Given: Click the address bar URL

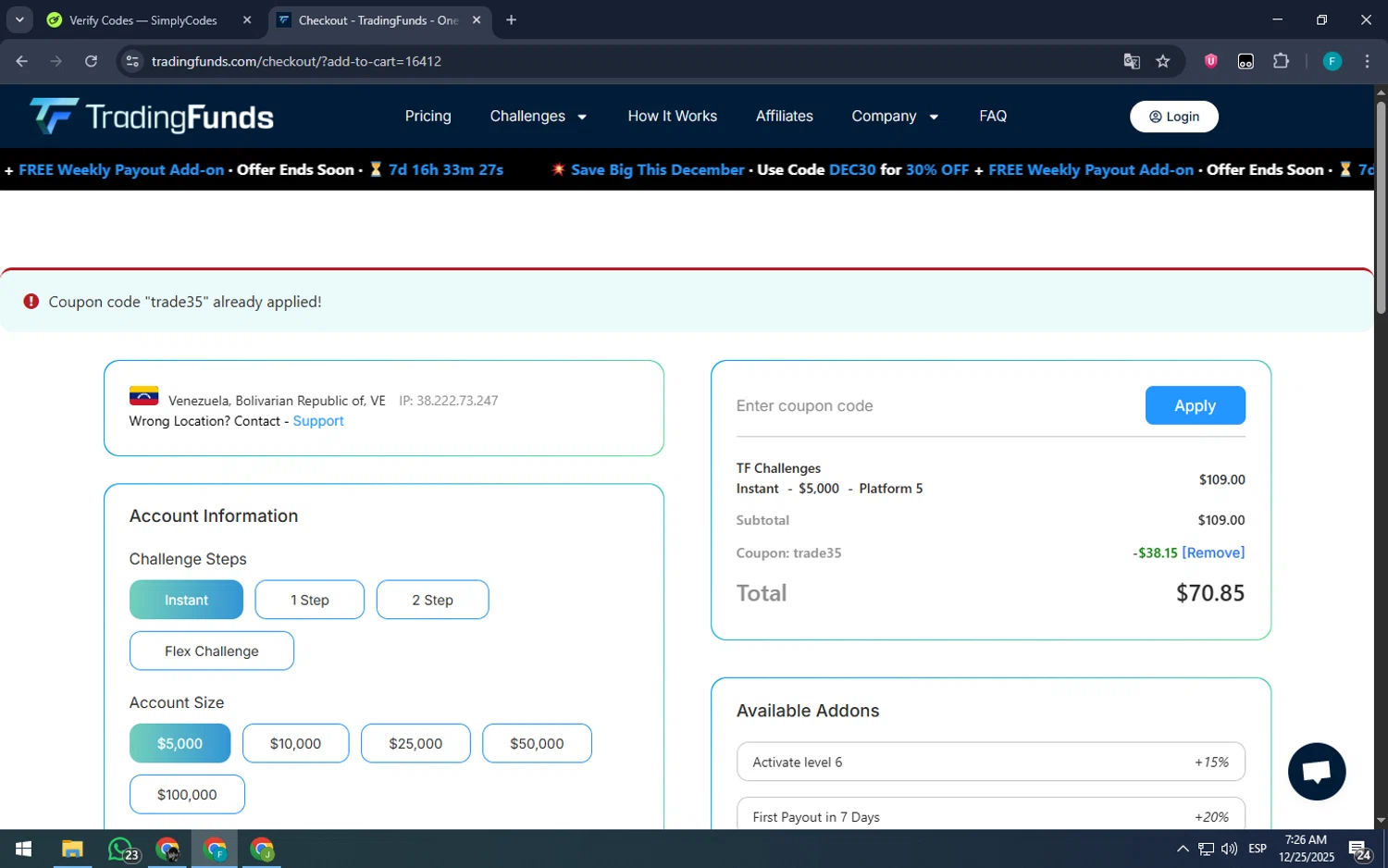Looking at the screenshot, I should (x=296, y=61).
